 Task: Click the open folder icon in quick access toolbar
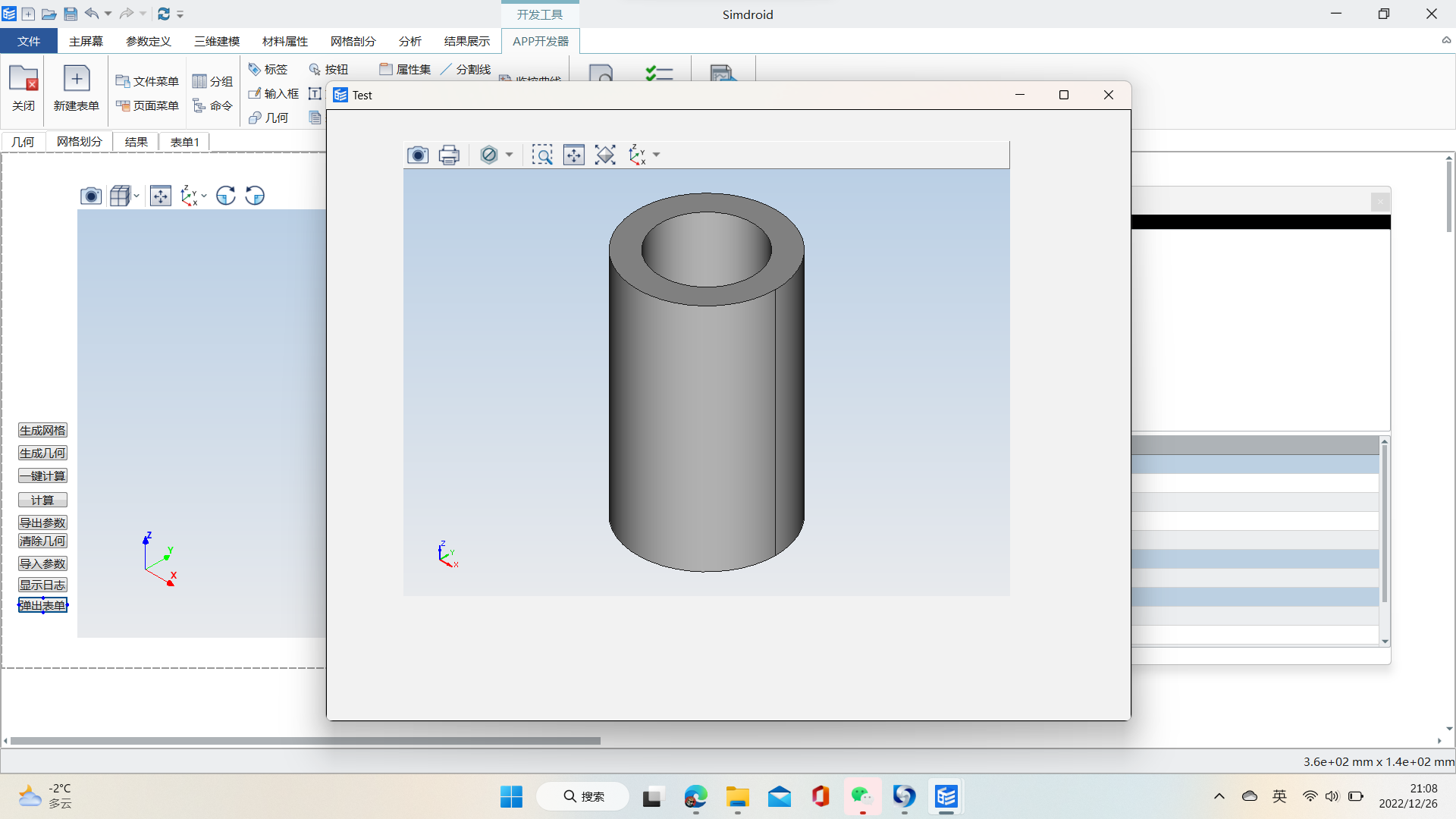49,14
